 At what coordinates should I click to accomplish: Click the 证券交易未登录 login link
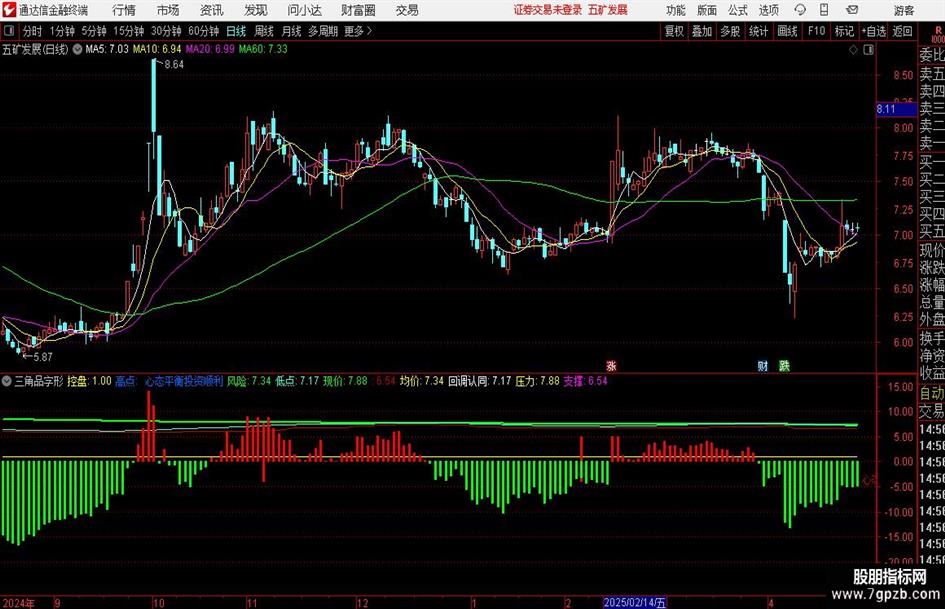click(548, 10)
